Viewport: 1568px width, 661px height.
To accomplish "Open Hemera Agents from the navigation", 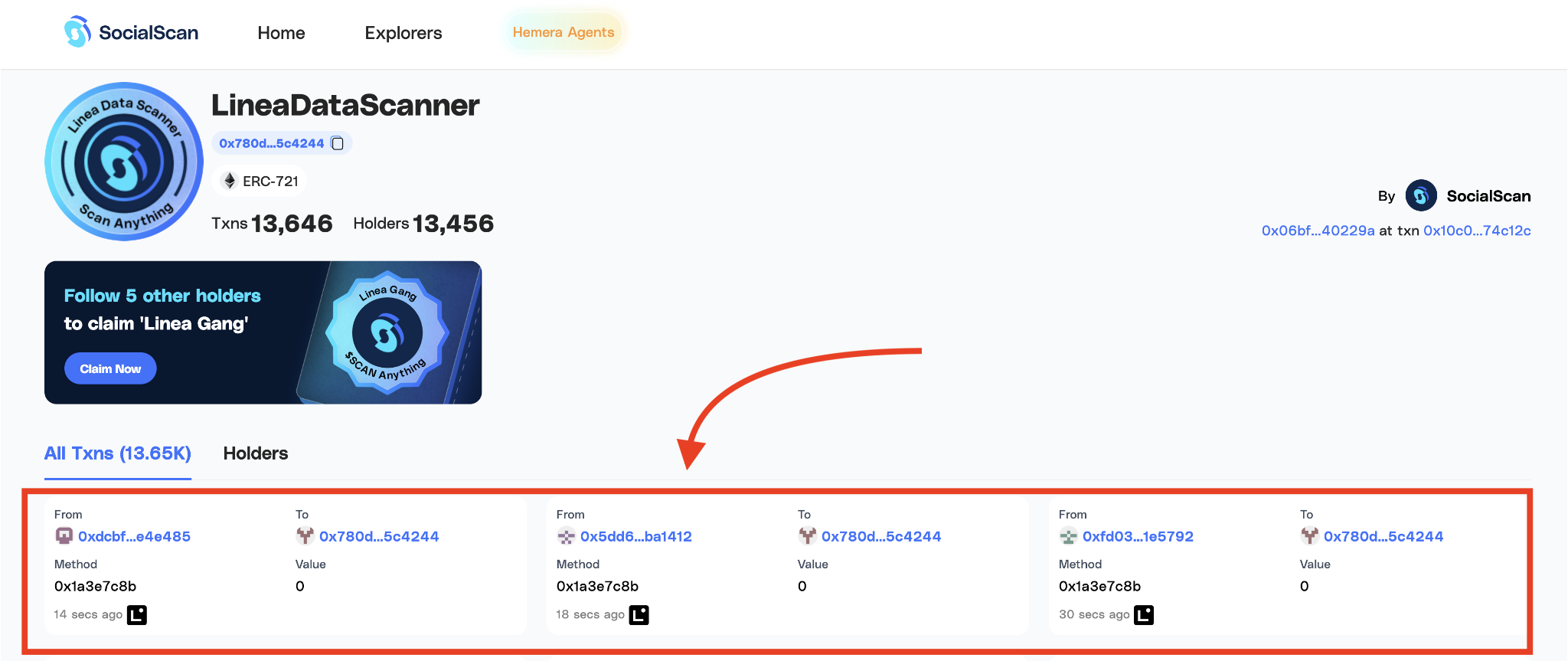I will point(563,32).
